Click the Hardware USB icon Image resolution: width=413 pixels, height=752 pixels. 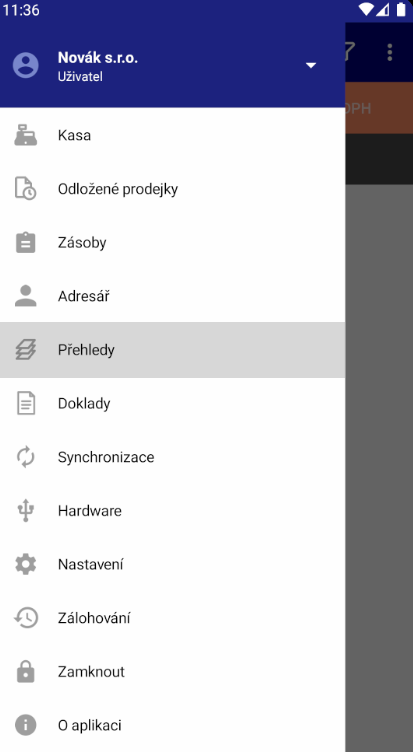click(25, 510)
